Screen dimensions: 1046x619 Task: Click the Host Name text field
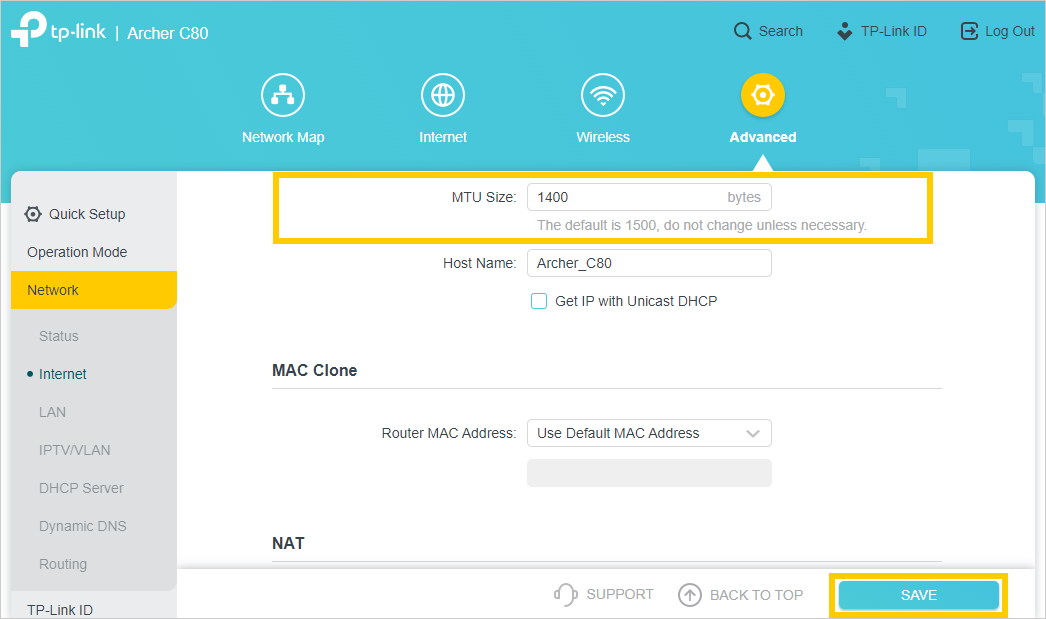(649, 263)
